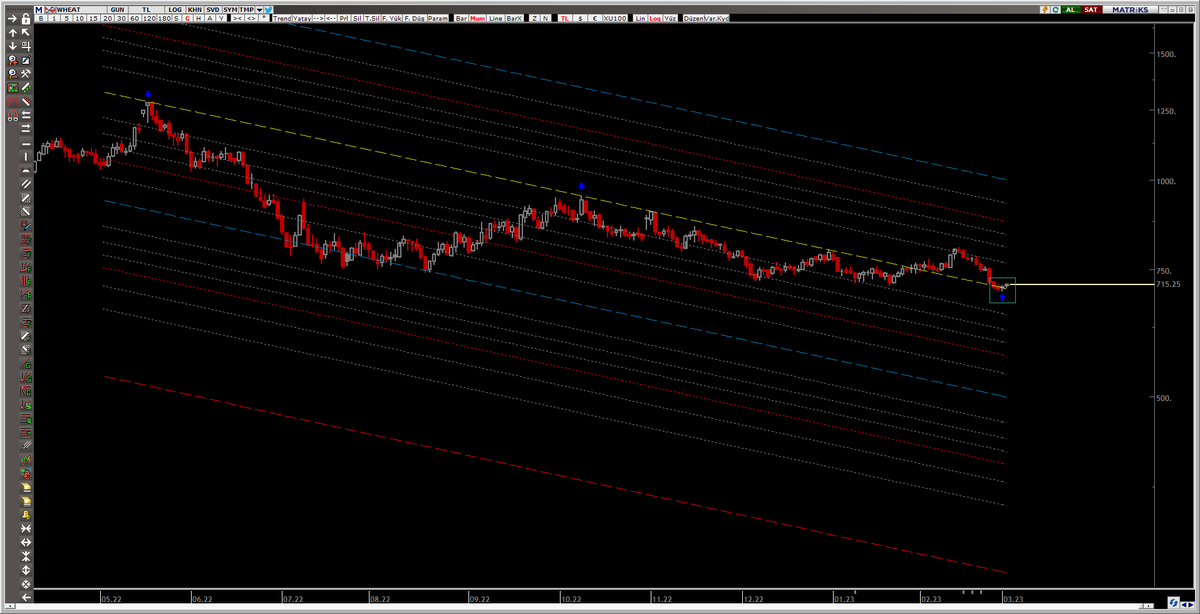The width and height of the screenshot is (1200, 614).
Task: Select the $ currency toggle
Action: click(x=580, y=19)
